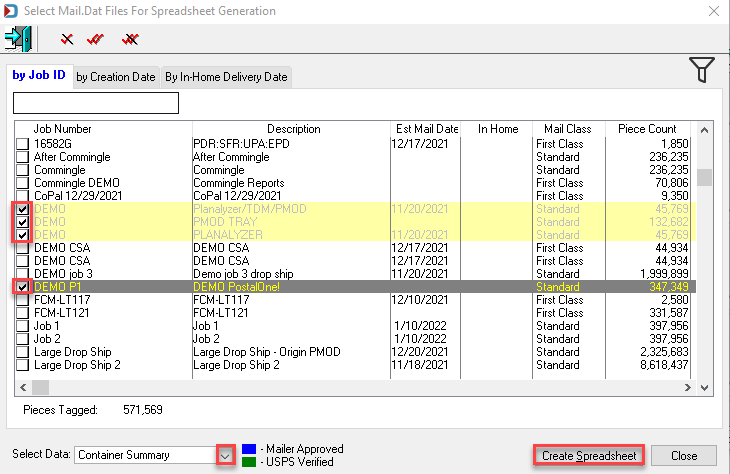Click the horizontal scroll right arrow

(688, 387)
